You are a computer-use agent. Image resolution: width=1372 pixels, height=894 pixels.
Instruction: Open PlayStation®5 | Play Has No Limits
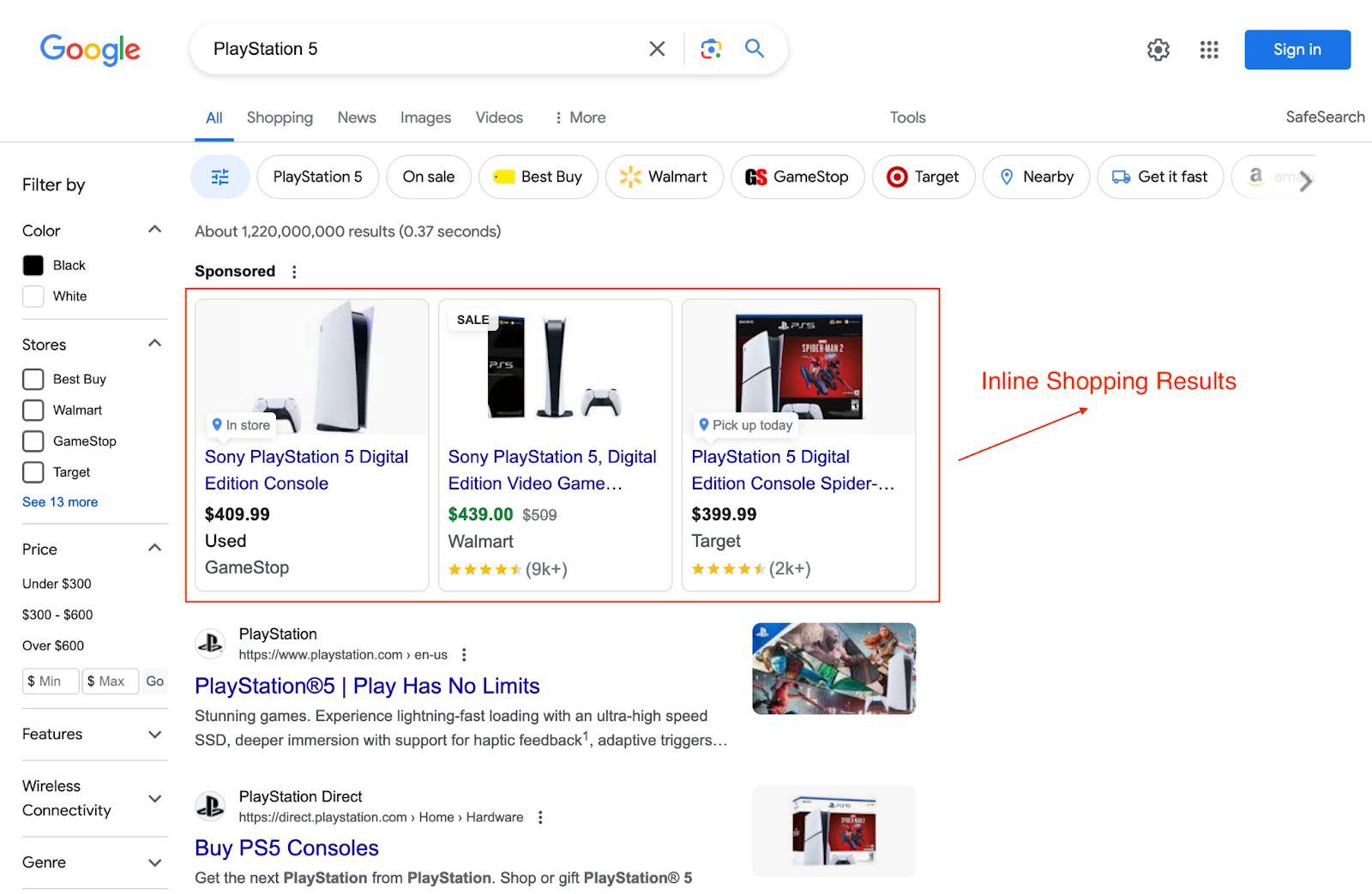[x=367, y=687]
